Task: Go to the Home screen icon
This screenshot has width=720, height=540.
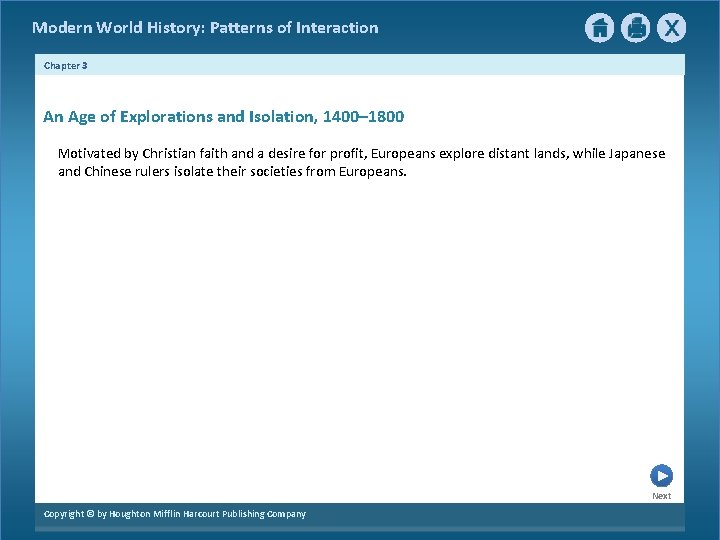Action: click(x=599, y=28)
